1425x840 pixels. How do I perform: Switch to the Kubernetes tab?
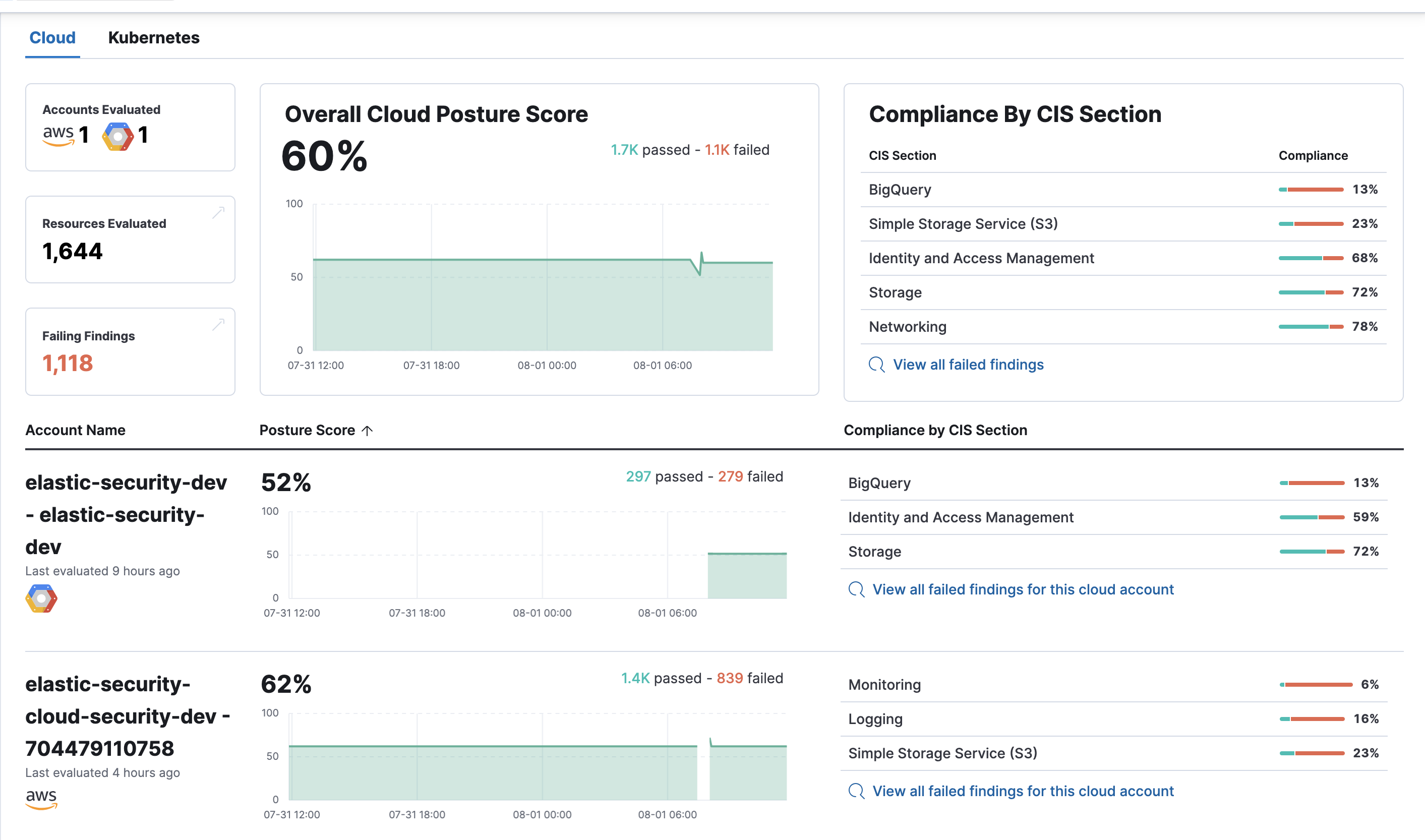(153, 37)
